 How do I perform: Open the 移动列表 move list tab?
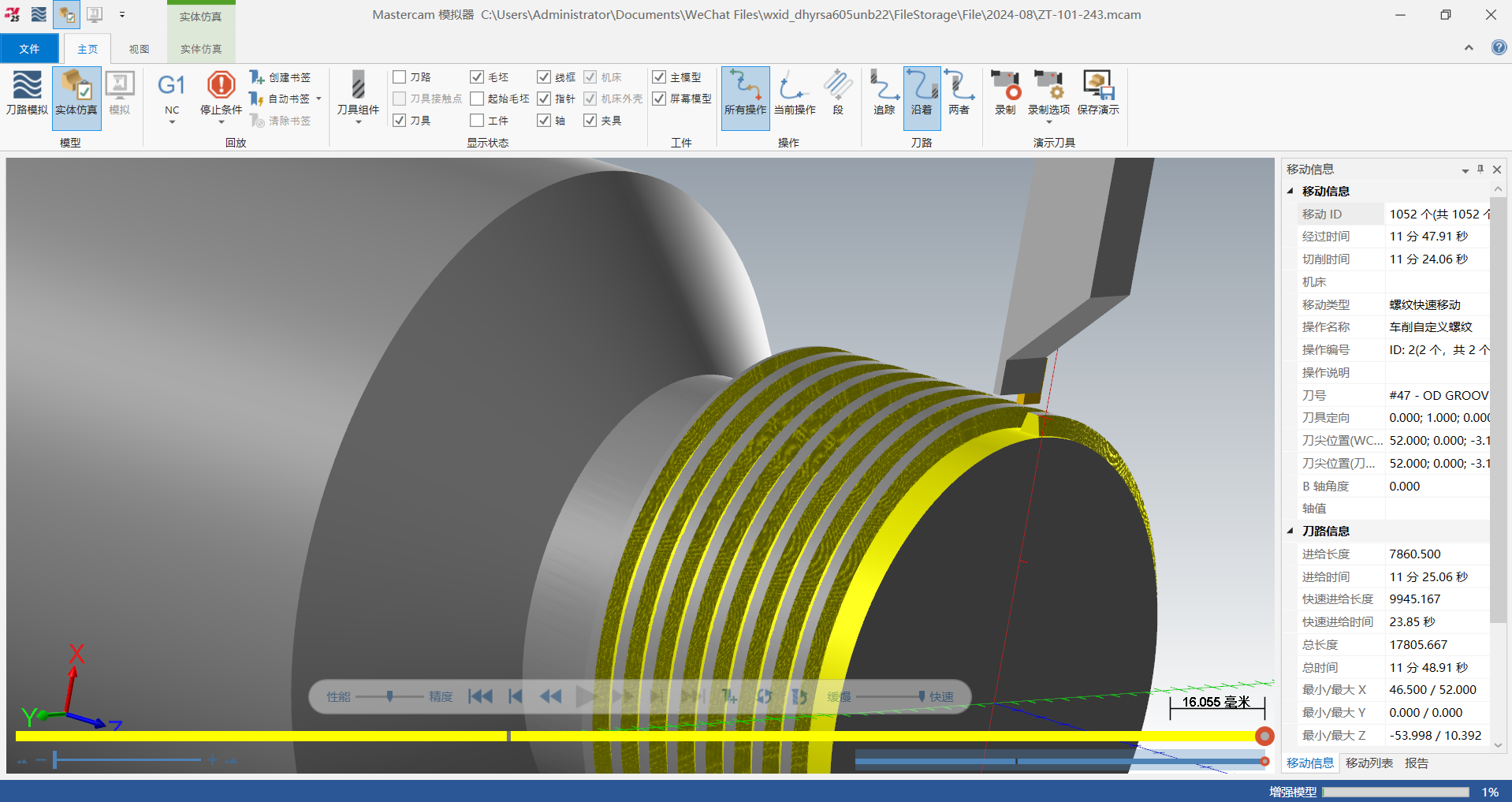(1369, 763)
